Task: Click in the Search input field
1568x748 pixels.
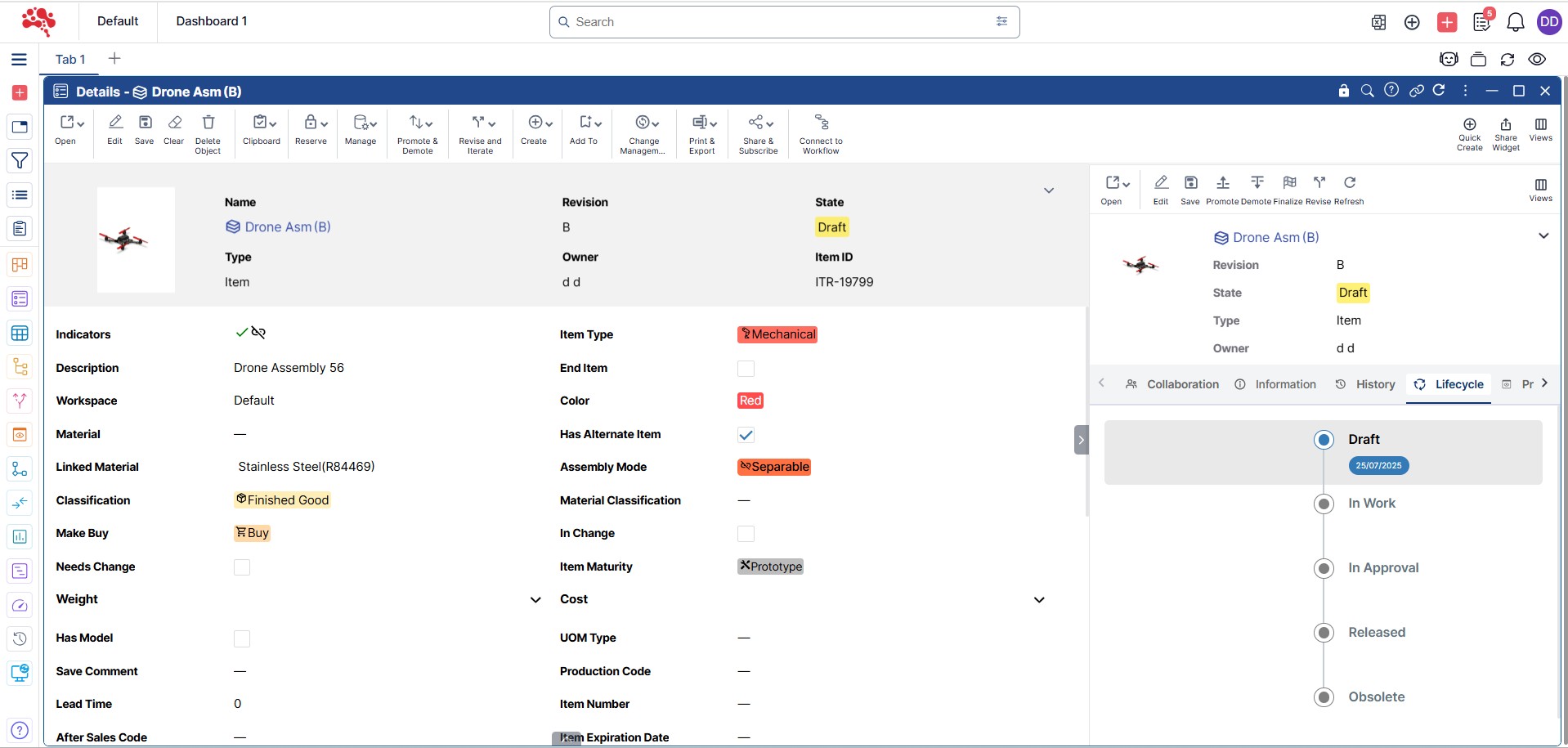Action: click(777, 22)
